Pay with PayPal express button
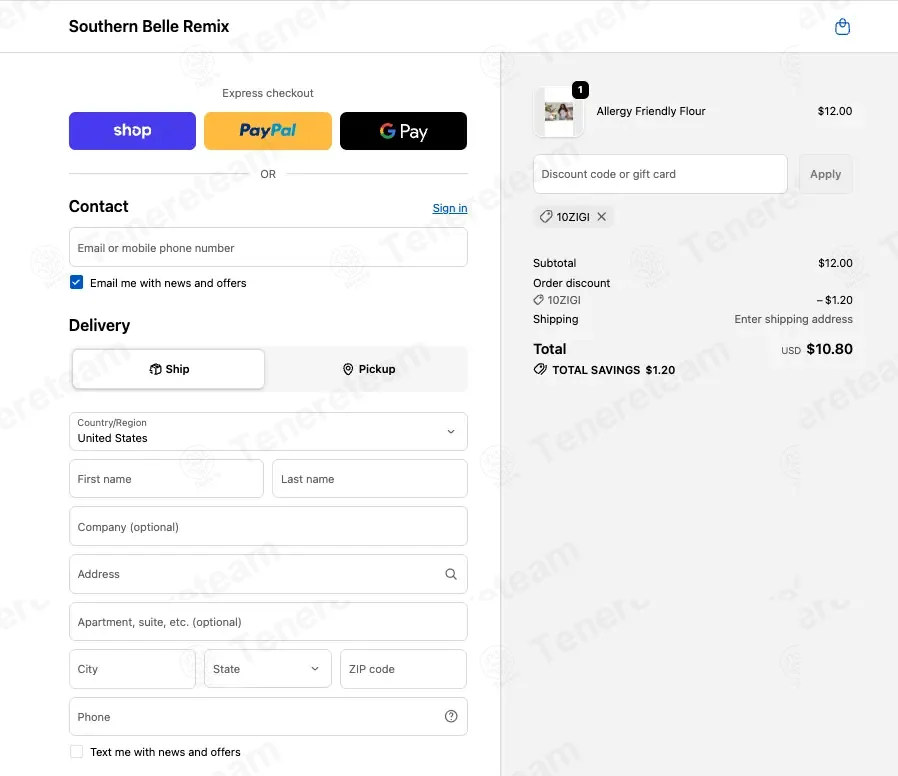 [267, 131]
